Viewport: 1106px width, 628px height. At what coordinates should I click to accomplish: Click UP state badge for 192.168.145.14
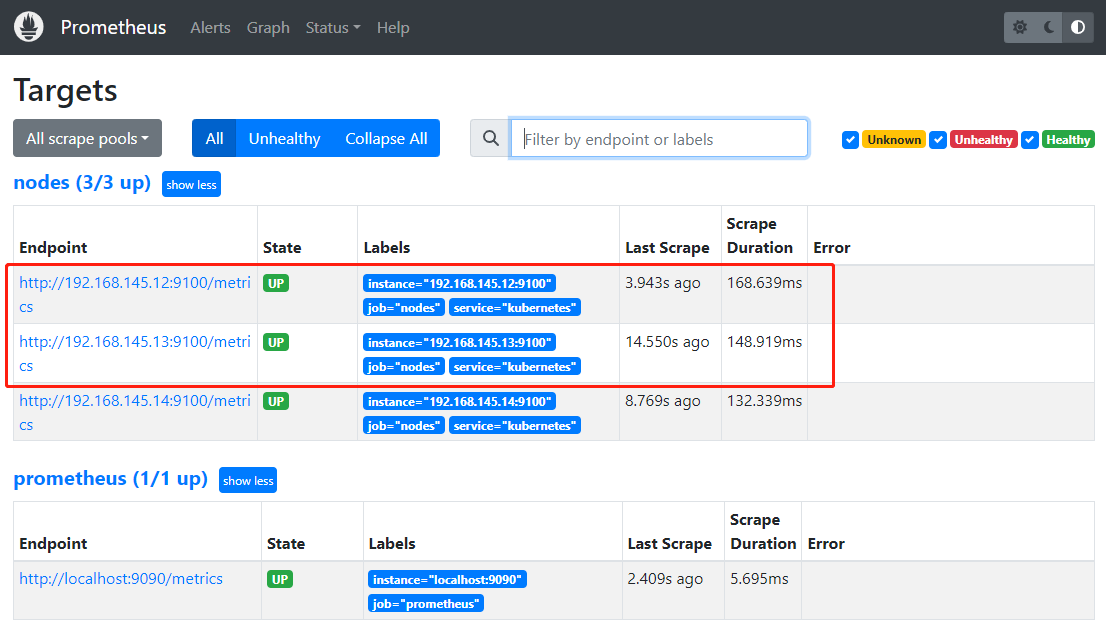coord(276,401)
